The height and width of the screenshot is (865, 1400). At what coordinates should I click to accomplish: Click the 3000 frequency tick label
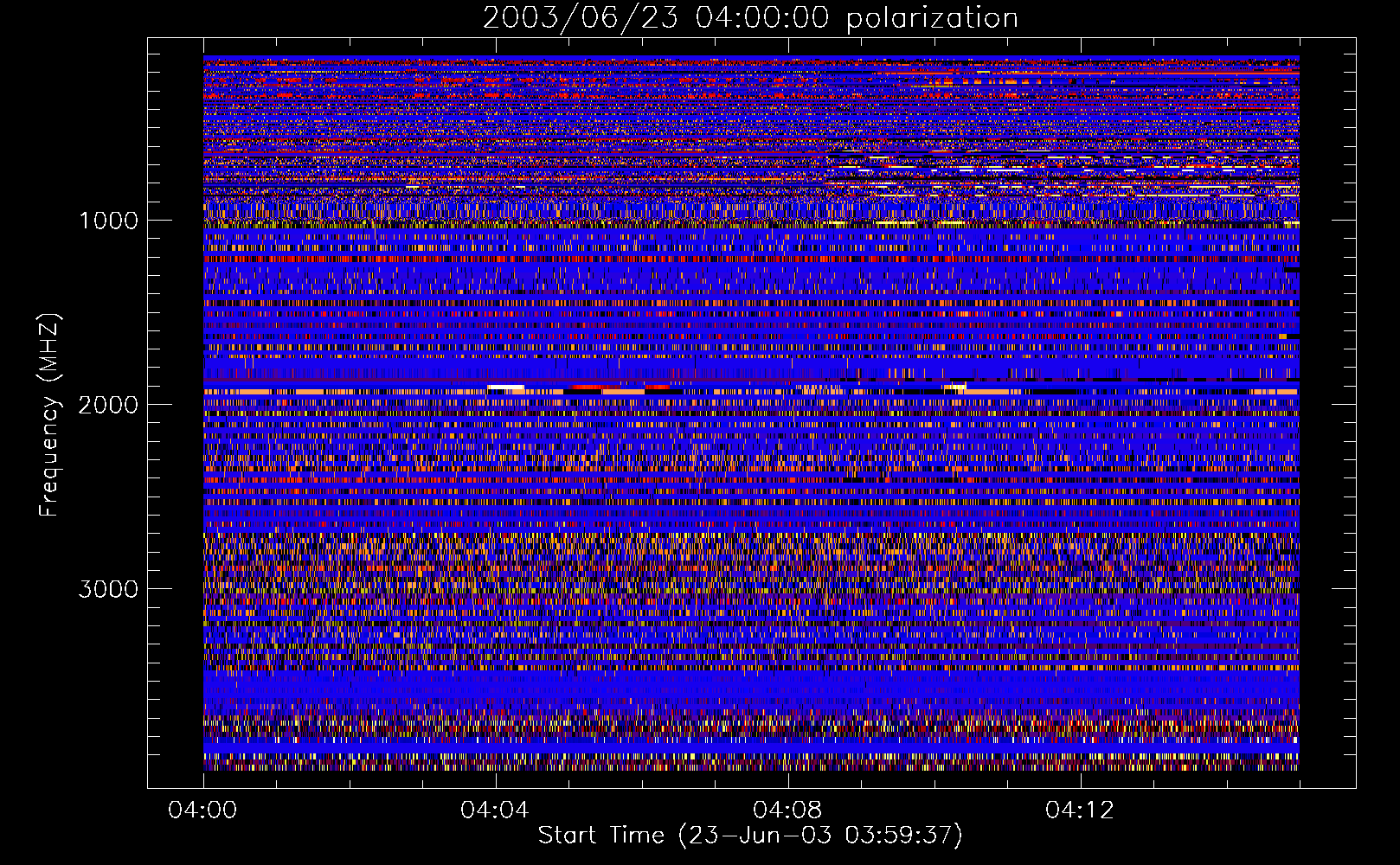108,589
